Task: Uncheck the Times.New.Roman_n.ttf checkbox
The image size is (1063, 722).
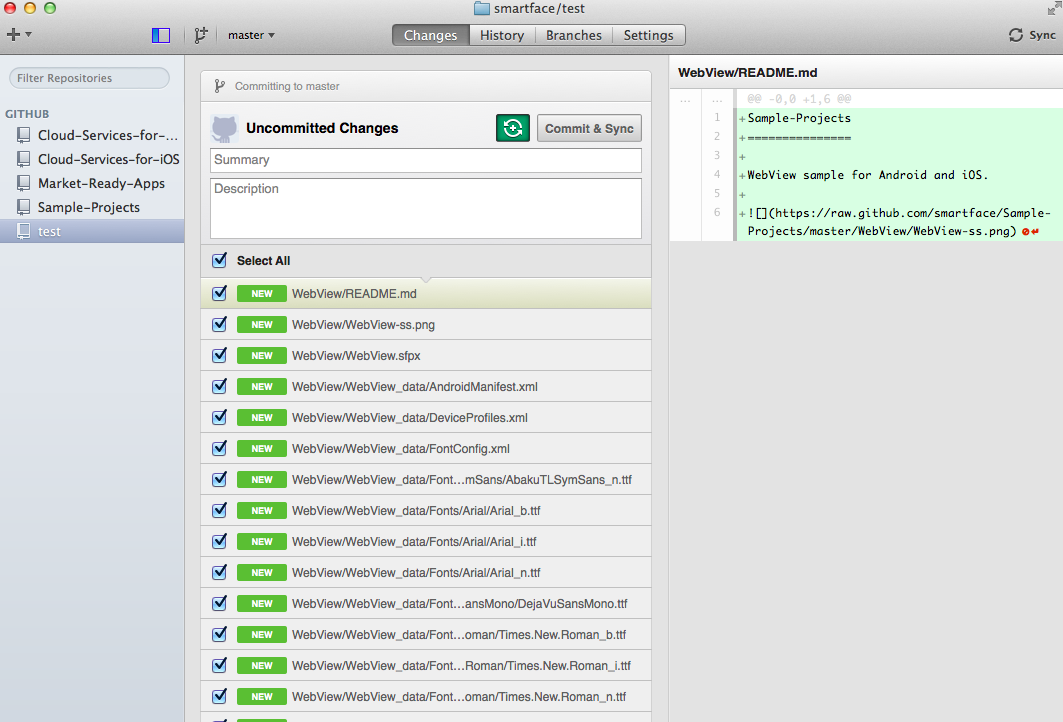Action: 219,696
